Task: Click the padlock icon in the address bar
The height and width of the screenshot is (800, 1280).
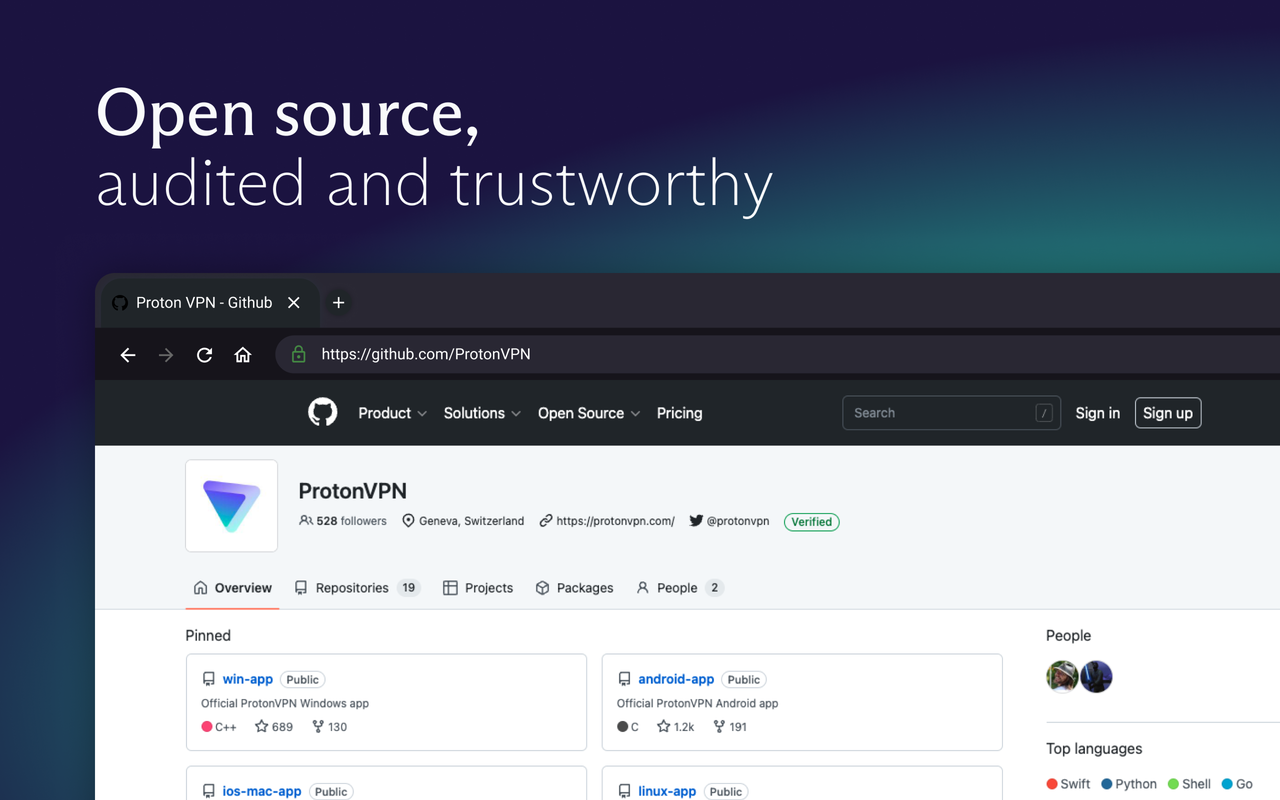Action: click(298, 354)
